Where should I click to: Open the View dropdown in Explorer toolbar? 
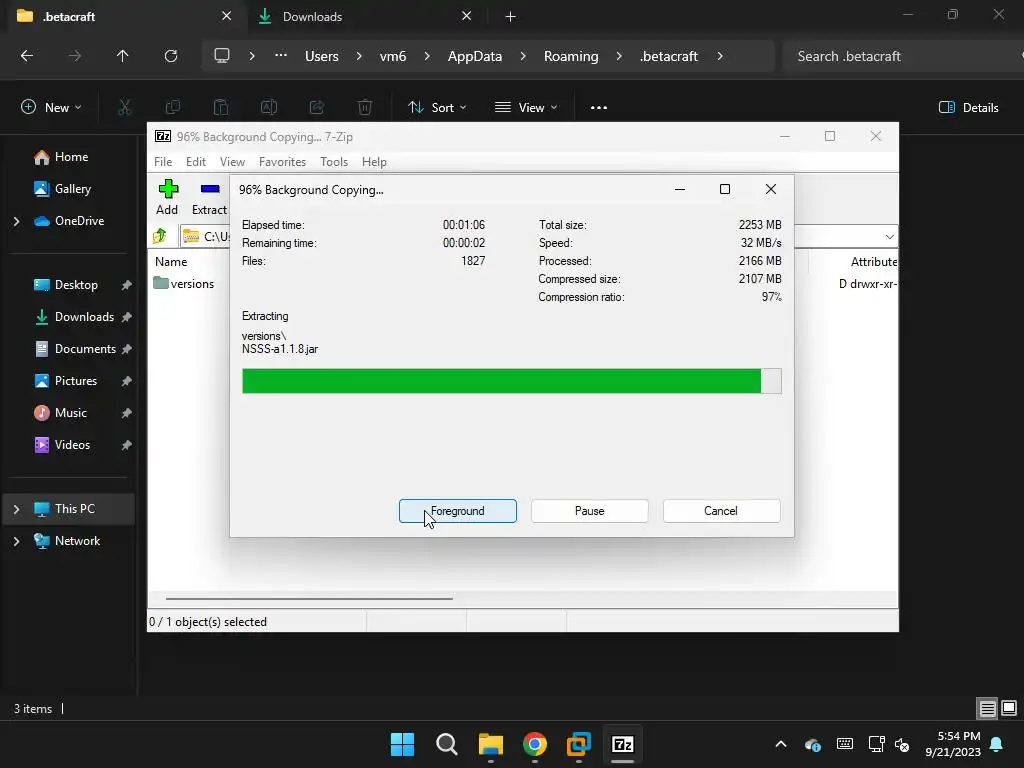526,108
